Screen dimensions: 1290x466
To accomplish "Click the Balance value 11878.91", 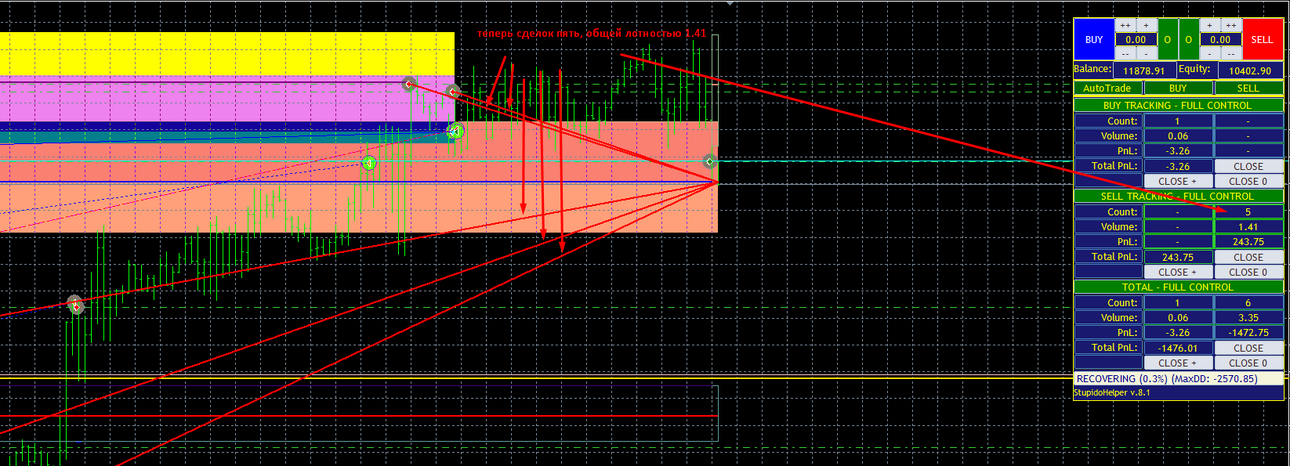I will click(1145, 70).
